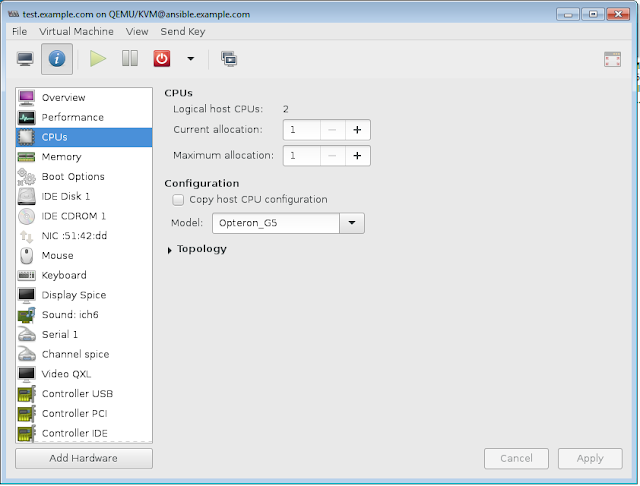Open the Send Key menu
Screen dimensions: 640x486
(183, 31)
